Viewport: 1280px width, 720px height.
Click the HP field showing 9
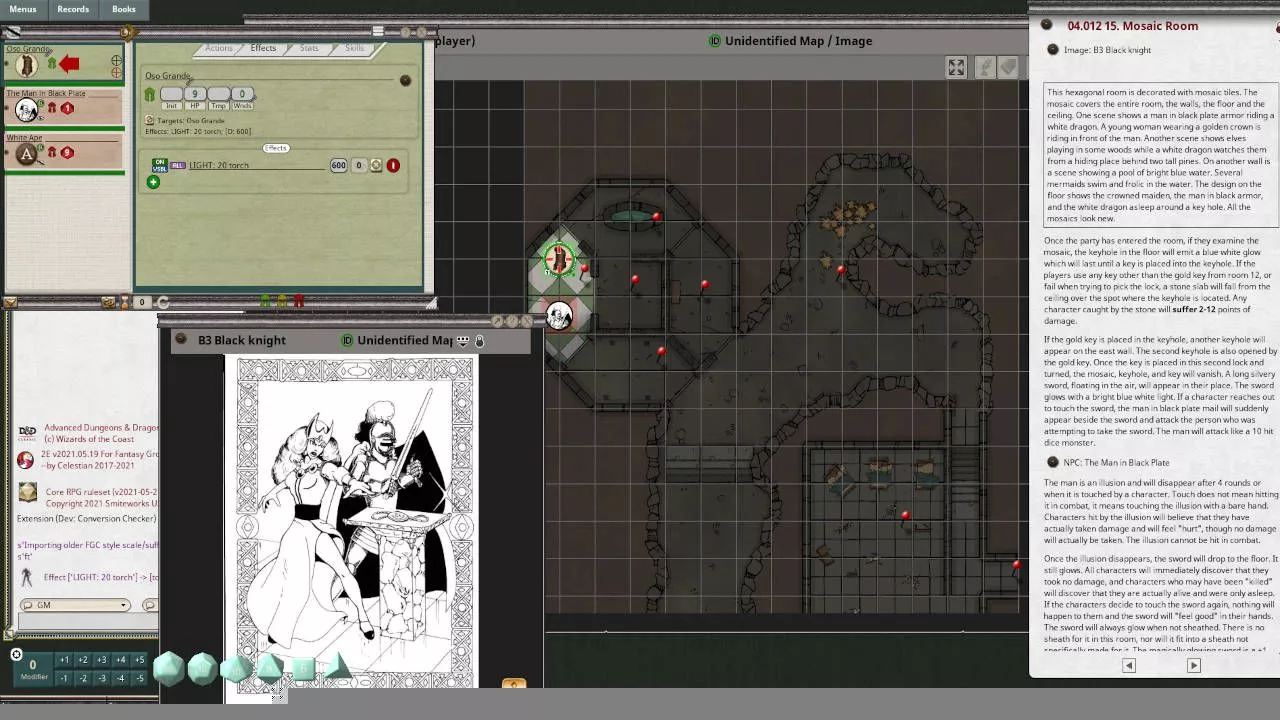click(x=195, y=94)
